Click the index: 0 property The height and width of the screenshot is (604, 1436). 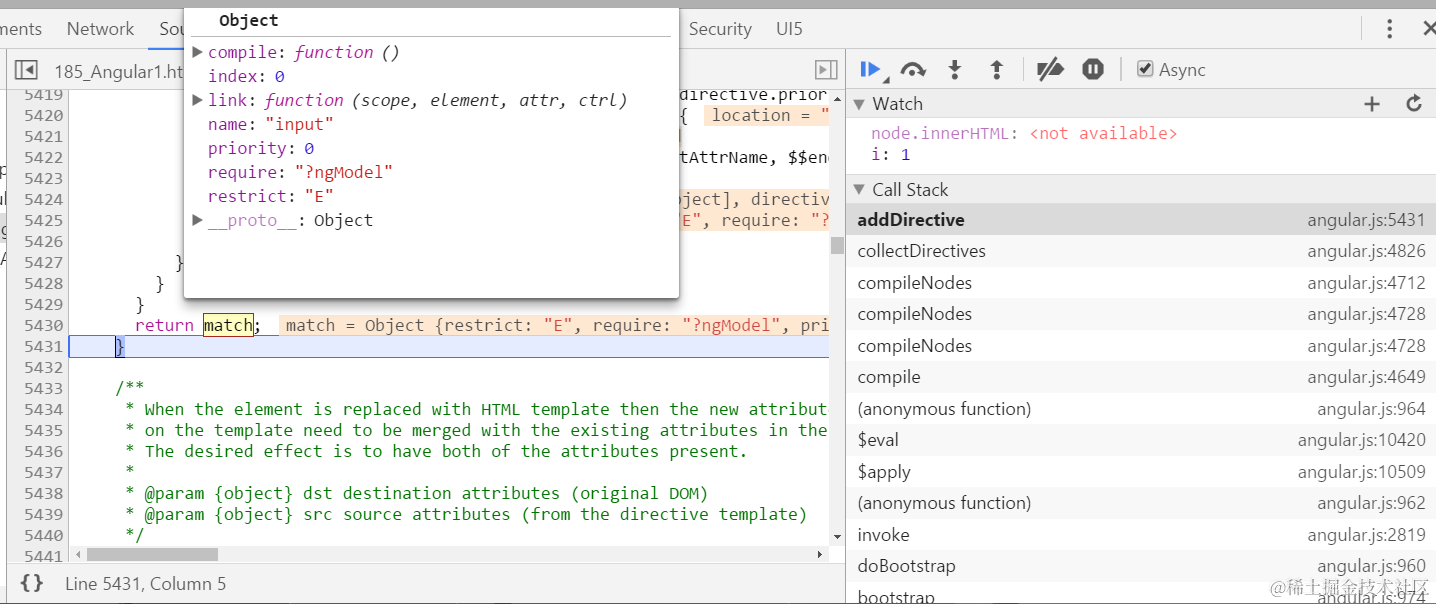(x=246, y=76)
